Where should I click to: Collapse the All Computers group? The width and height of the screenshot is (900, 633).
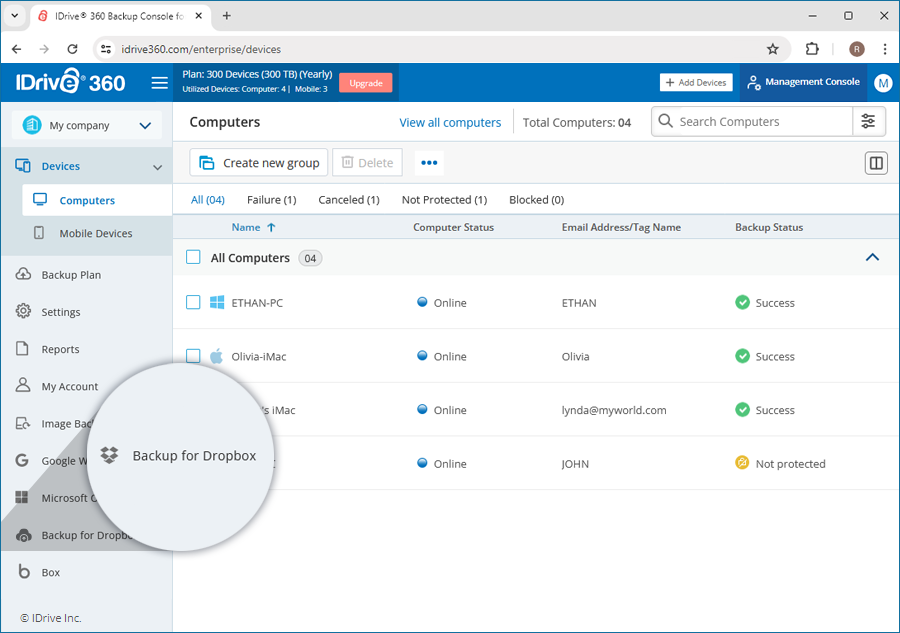872,258
